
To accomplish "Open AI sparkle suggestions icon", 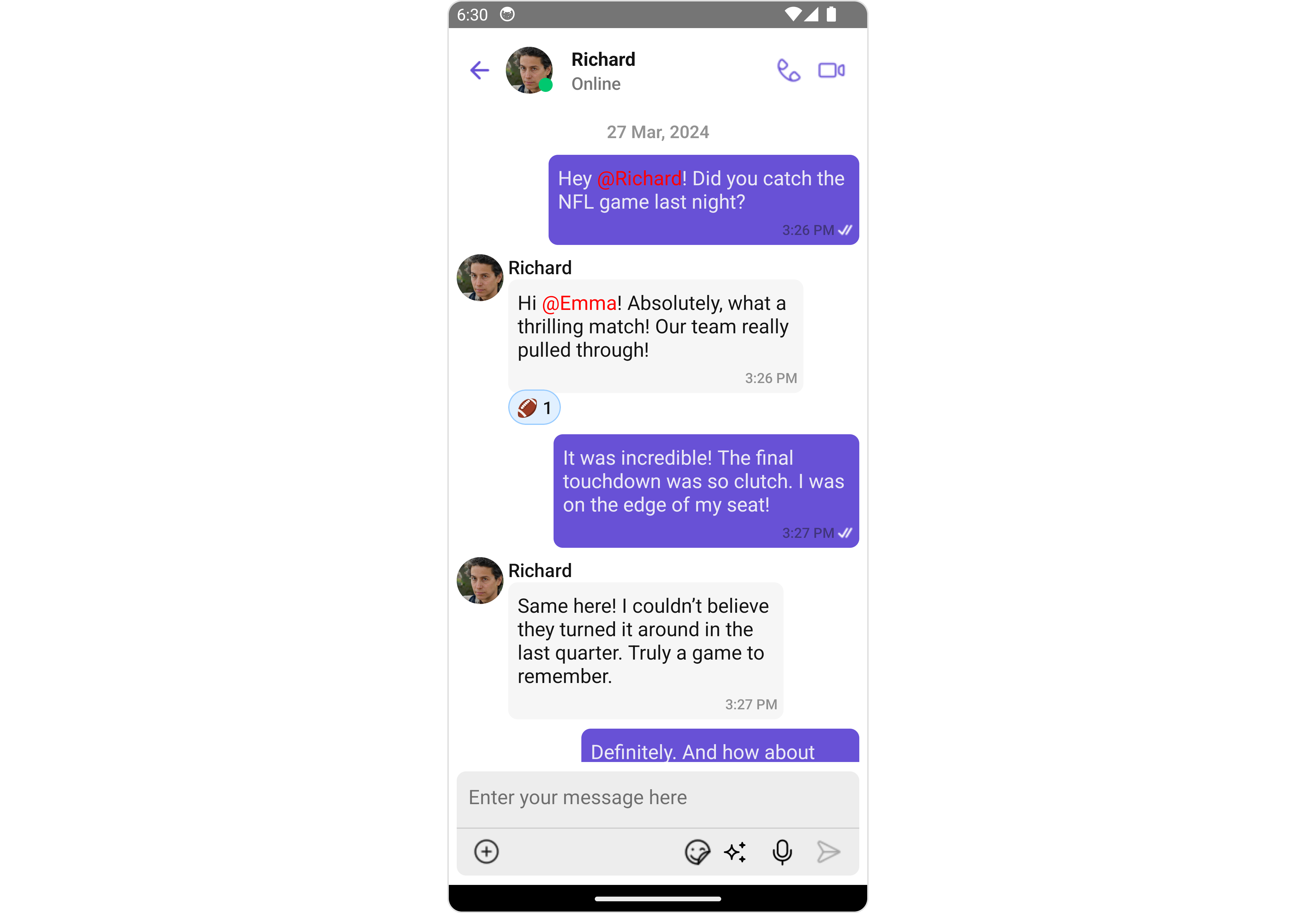I will click(736, 852).
